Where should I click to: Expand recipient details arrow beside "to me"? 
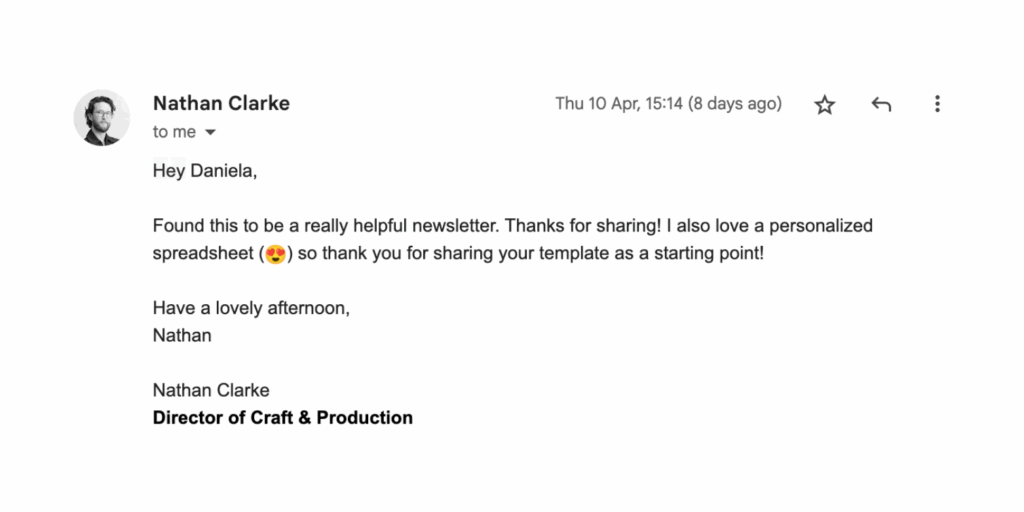pos(210,133)
